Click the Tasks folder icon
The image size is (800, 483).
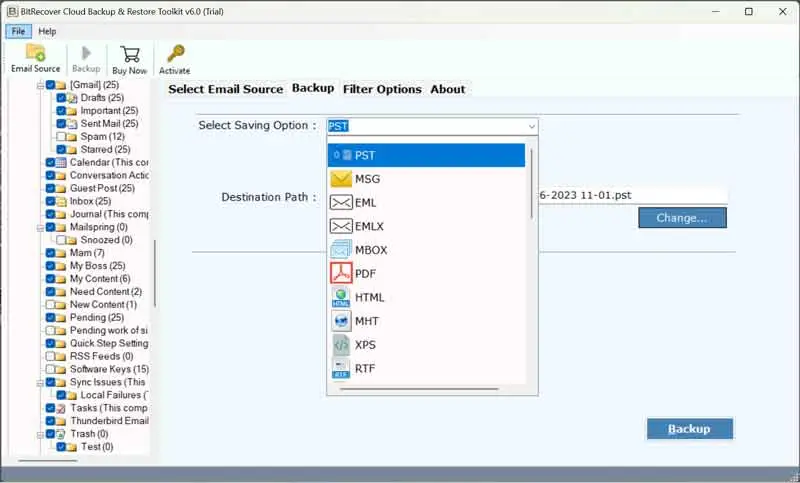(x=61, y=409)
